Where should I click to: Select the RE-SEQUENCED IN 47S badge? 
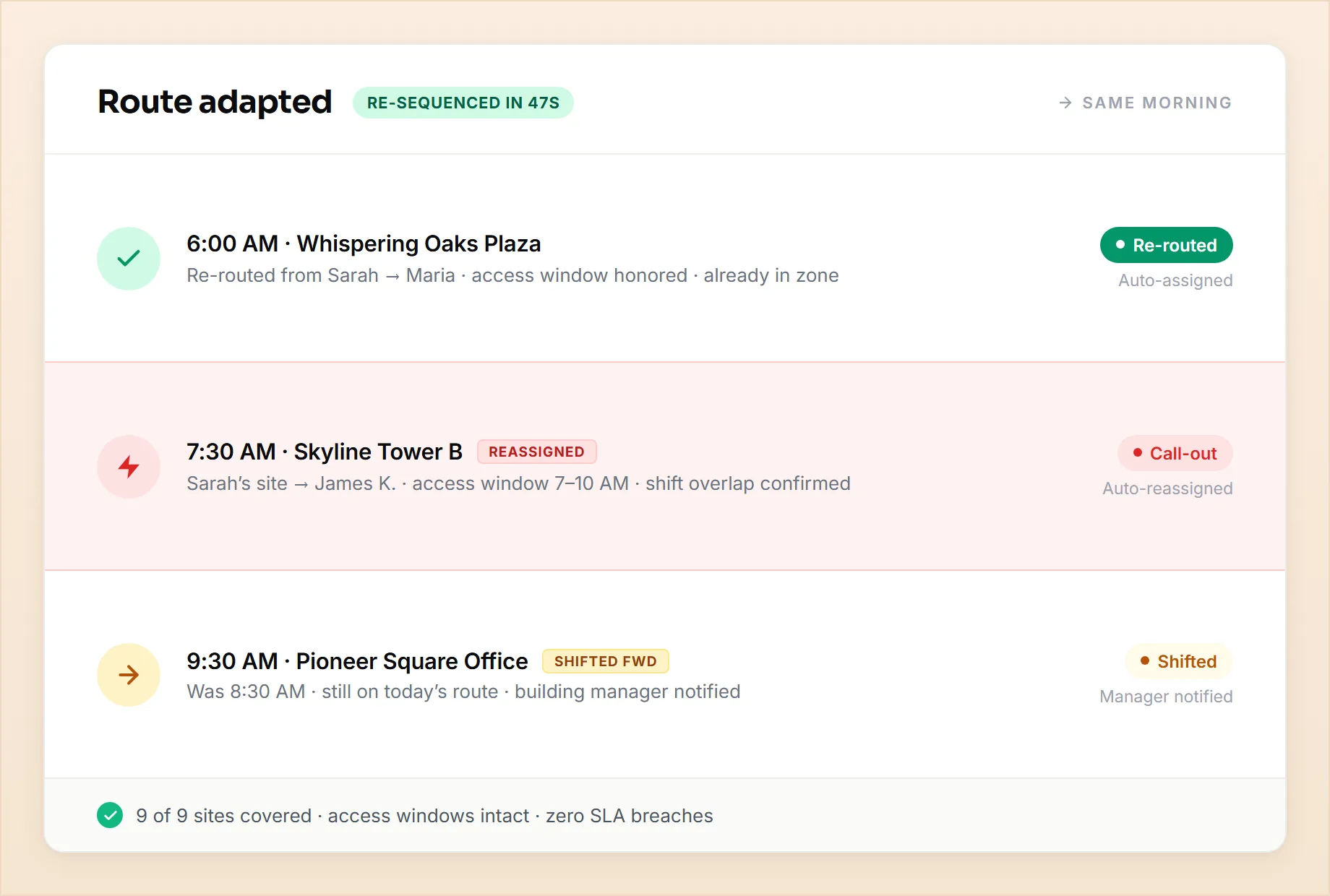(463, 103)
